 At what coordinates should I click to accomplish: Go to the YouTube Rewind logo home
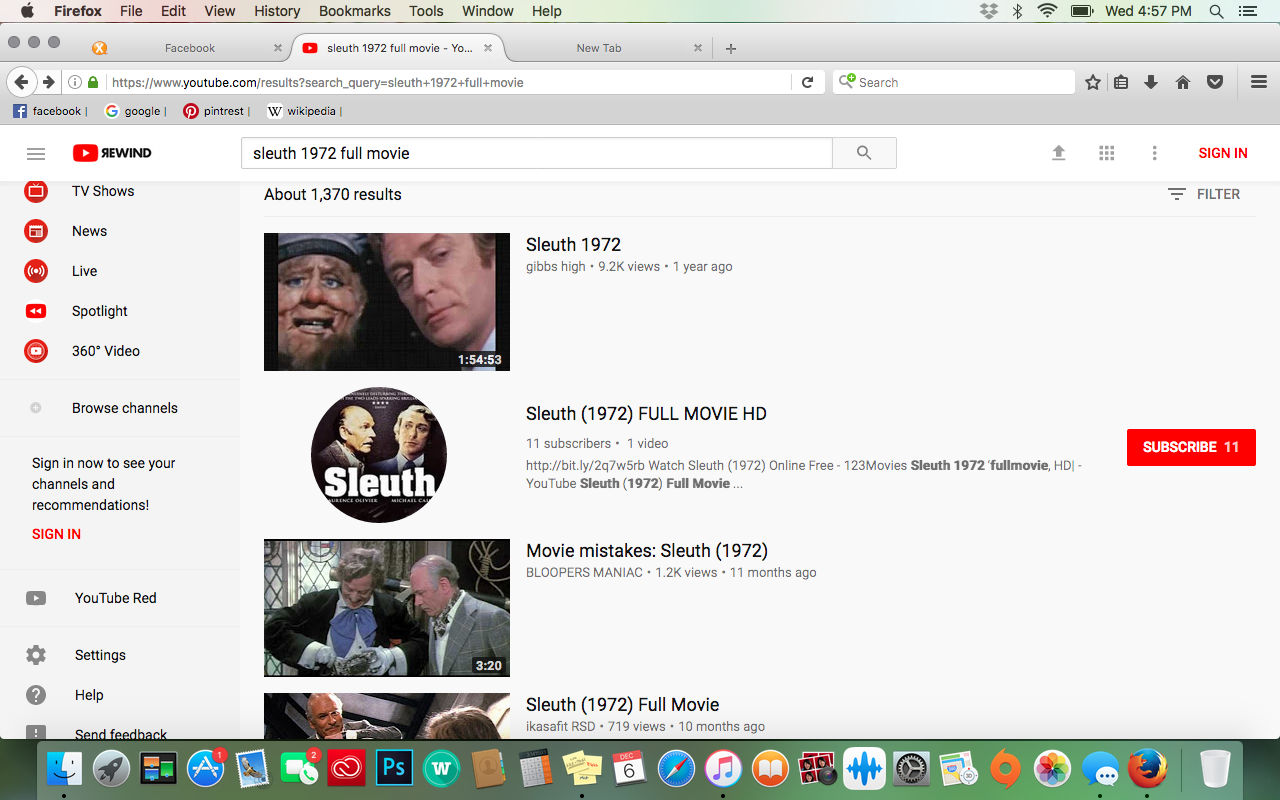[x=112, y=153]
